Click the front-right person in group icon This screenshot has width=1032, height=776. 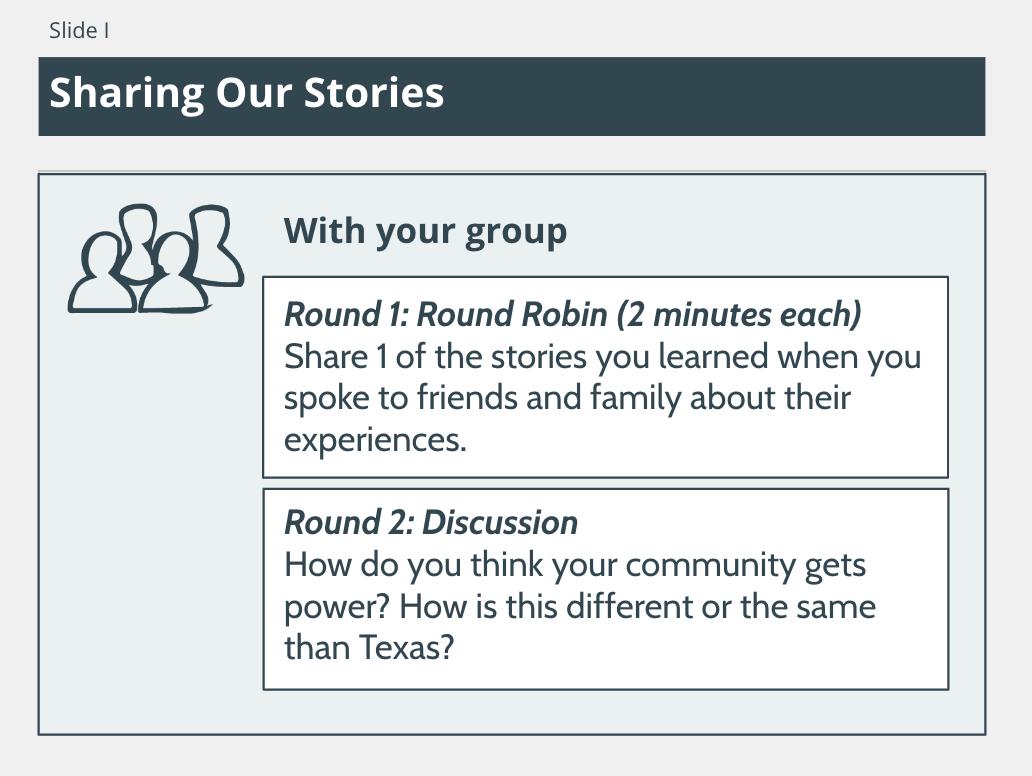pos(172,273)
